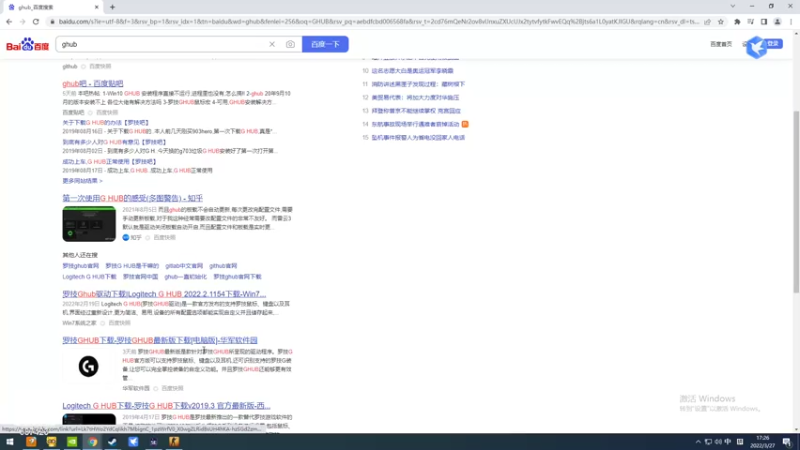Viewport: 800px width, 450px height.
Task: Open the media control playlist icon
Action: pyautogui.click(x=751, y=22)
